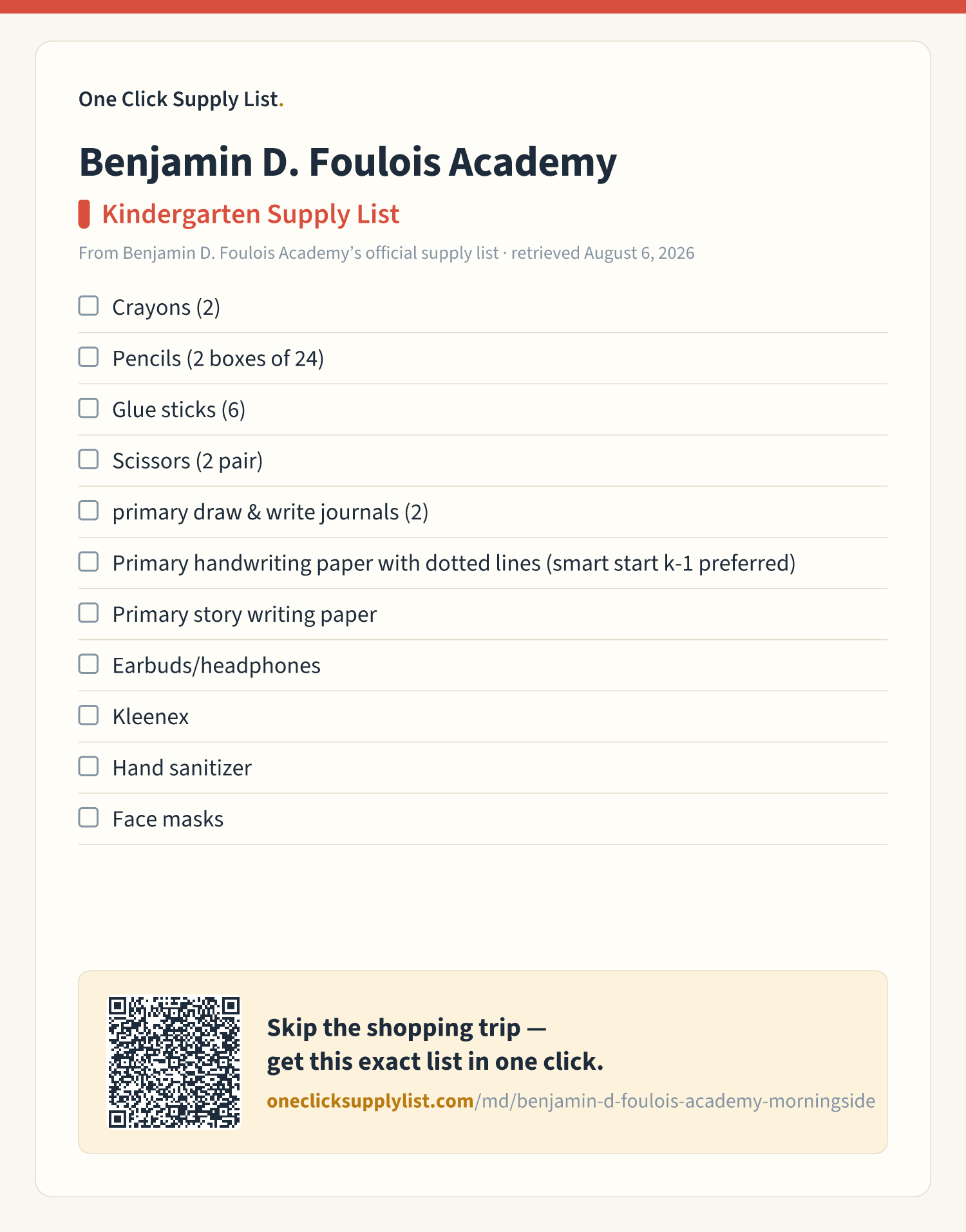Click the Benjamin D. Foulois Academy title
Image resolution: width=966 pixels, height=1232 pixels.
pos(348,162)
